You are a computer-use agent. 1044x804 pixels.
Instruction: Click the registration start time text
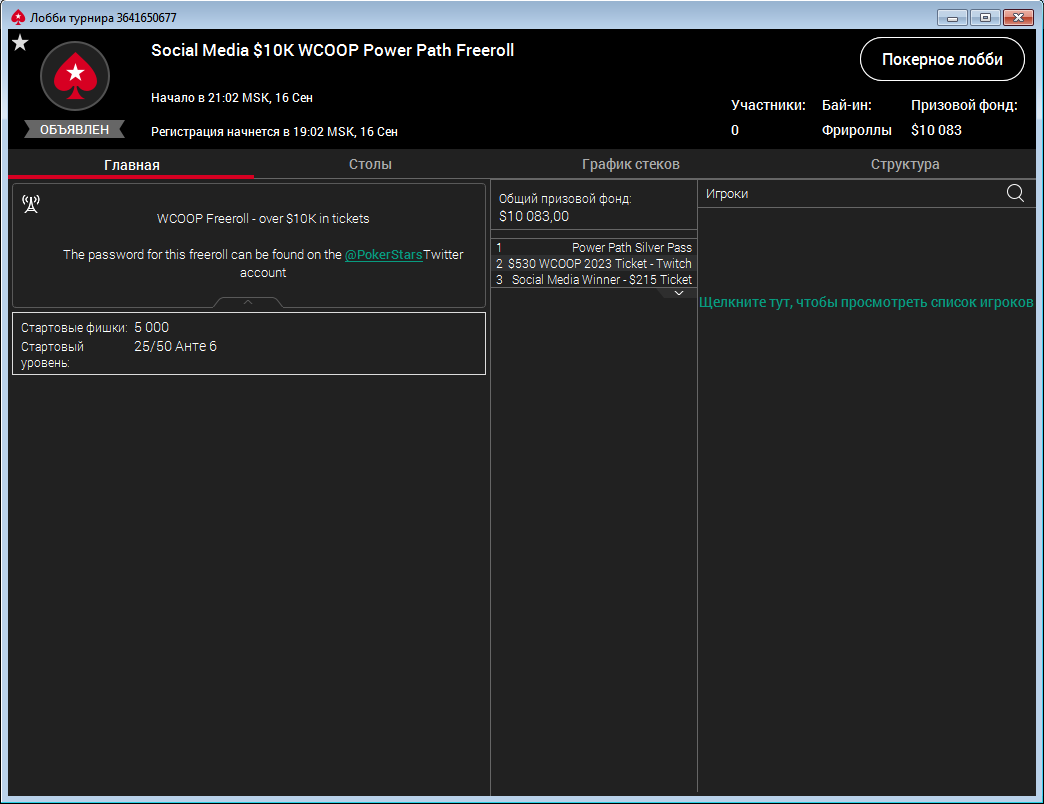tap(274, 132)
